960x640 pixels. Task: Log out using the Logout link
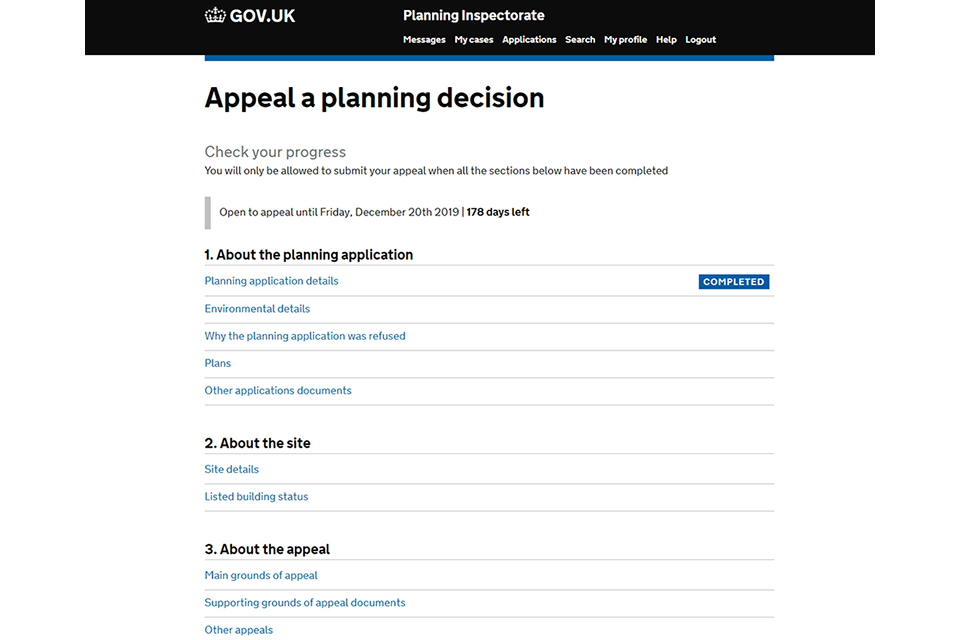(x=700, y=40)
